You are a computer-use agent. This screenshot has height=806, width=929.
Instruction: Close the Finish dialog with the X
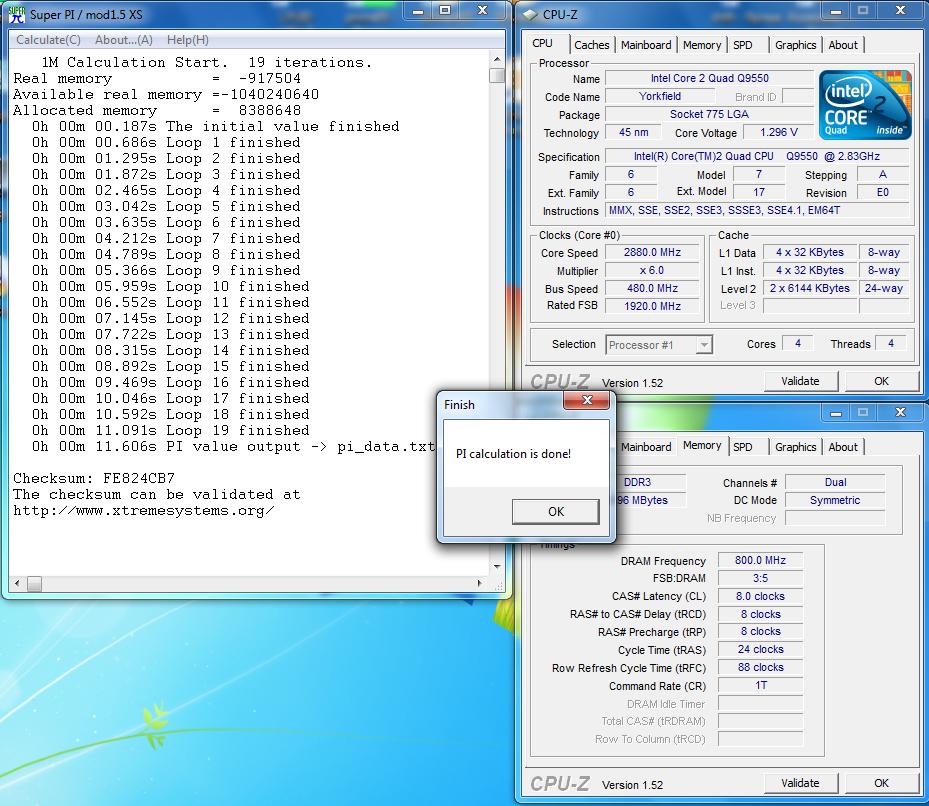[587, 401]
